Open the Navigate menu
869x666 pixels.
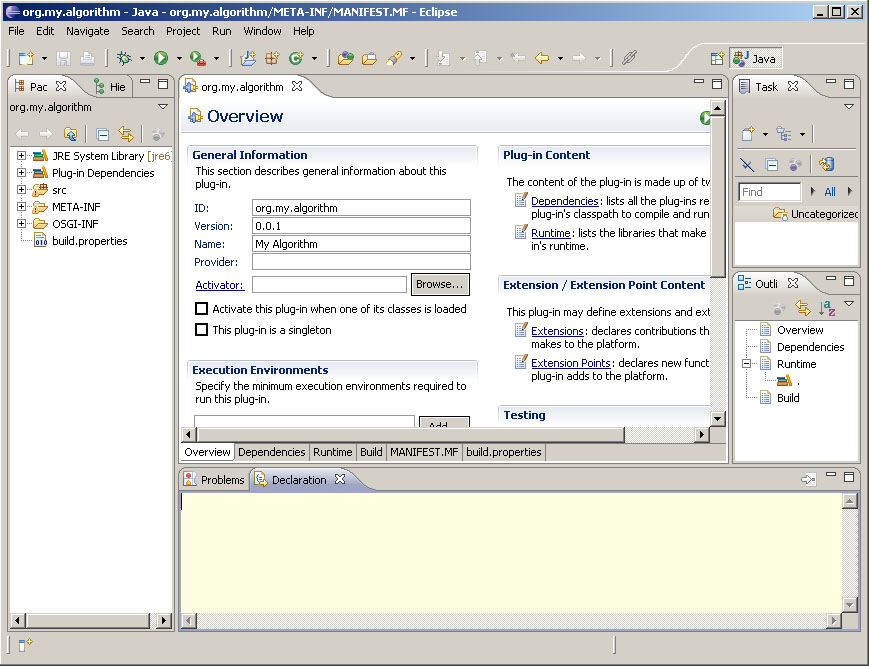click(x=88, y=31)
